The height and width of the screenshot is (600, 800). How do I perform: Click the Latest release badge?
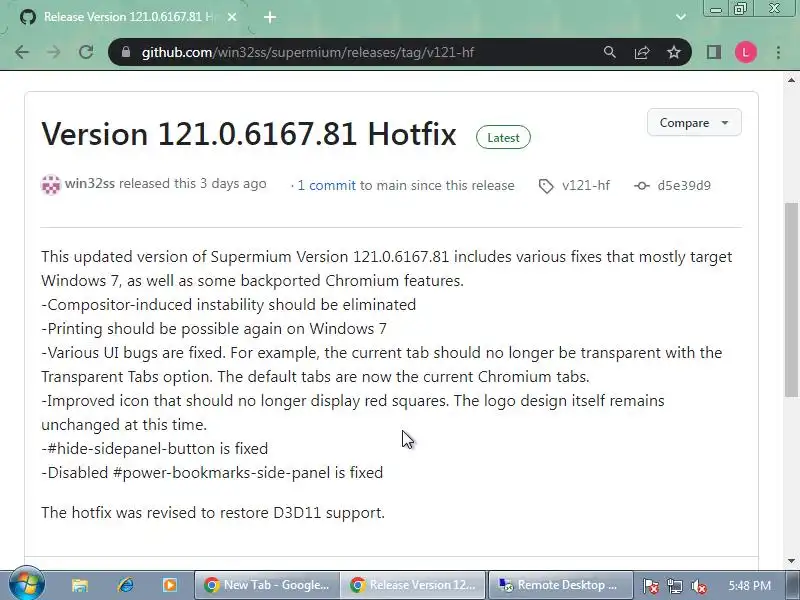(x=503, y=137)
